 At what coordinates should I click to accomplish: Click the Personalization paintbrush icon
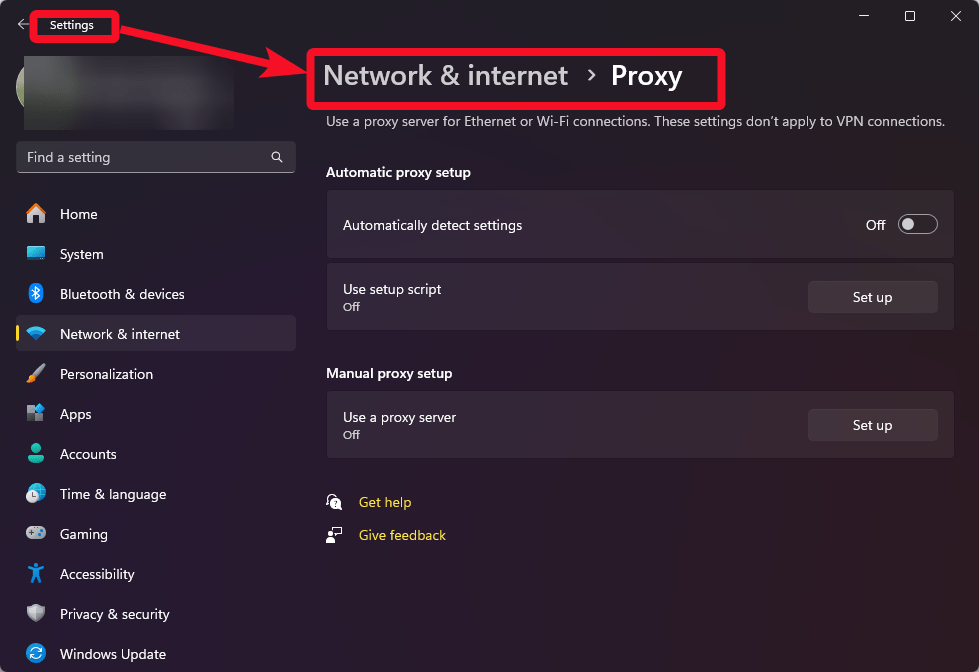36,374
